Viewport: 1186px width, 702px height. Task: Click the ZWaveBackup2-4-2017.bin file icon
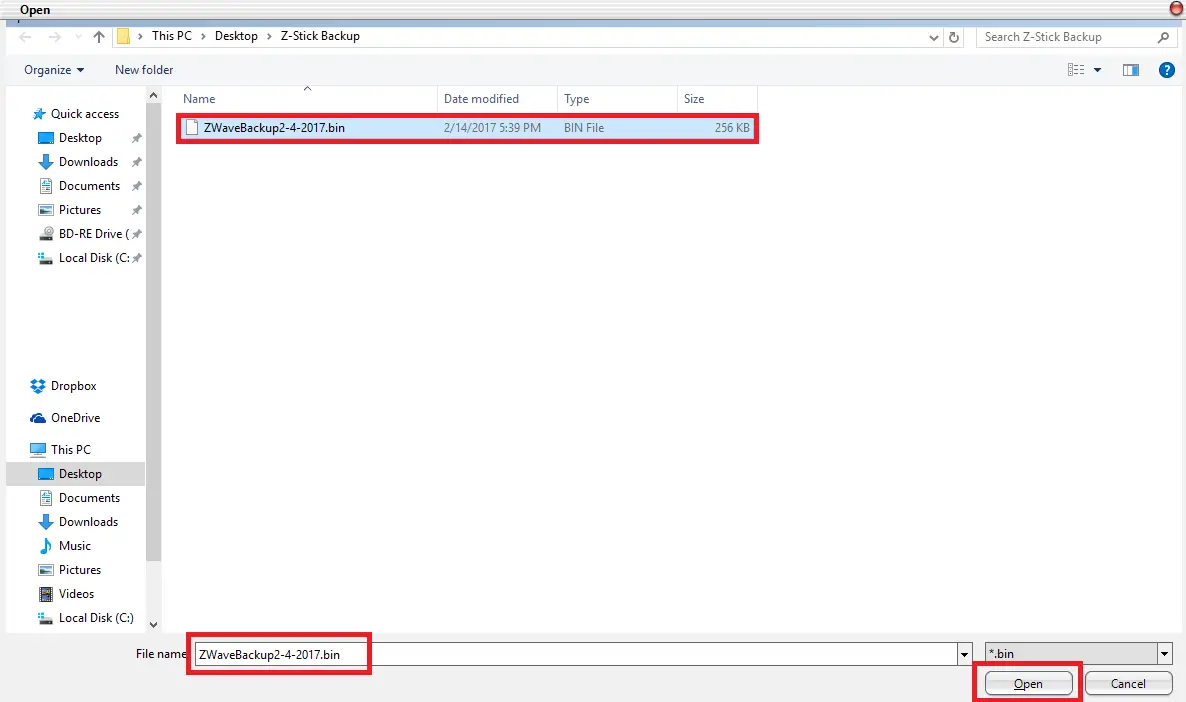click(x=192, y=128)
